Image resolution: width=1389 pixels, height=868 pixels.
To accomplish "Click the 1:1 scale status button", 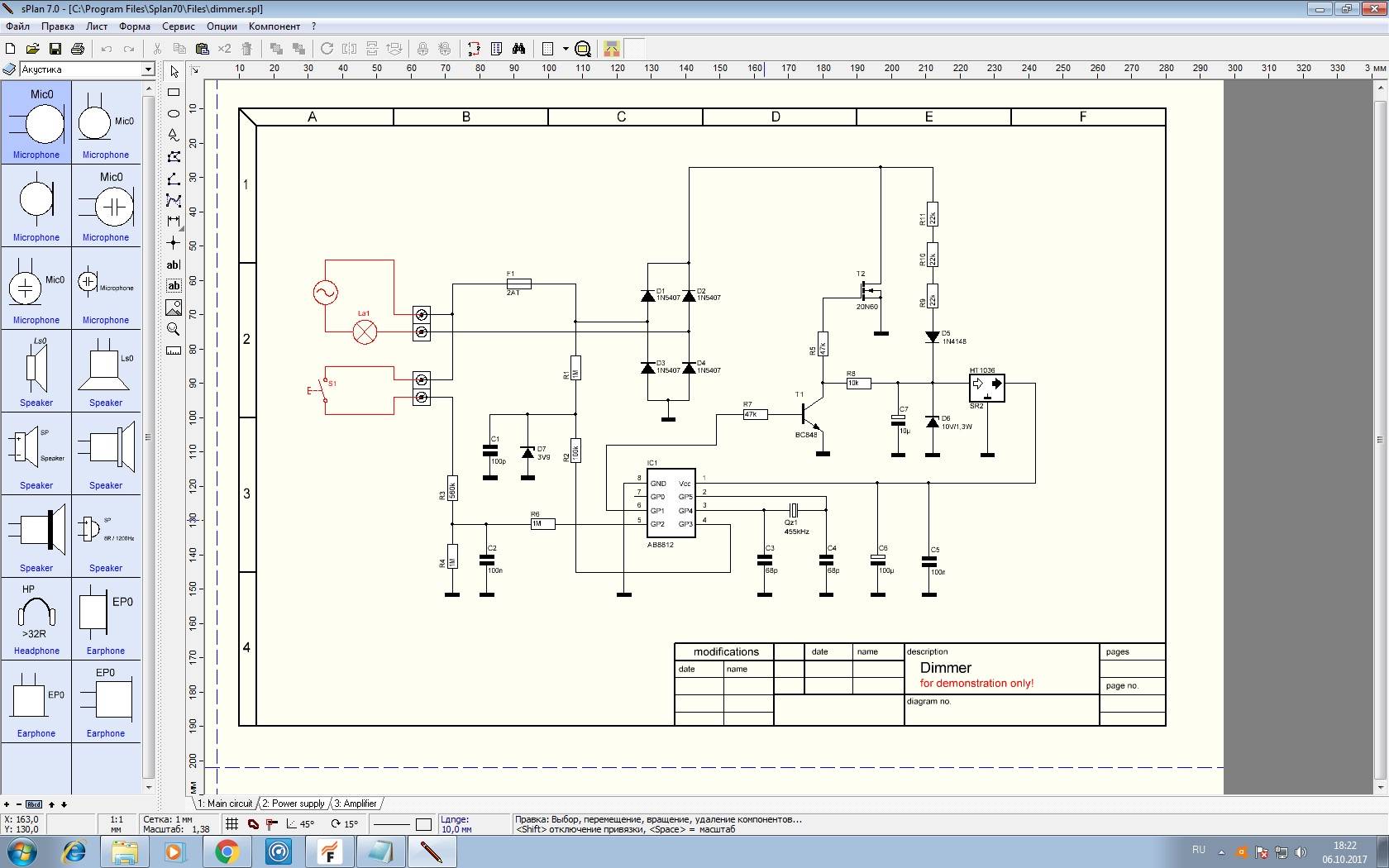I will pos(116,824).
